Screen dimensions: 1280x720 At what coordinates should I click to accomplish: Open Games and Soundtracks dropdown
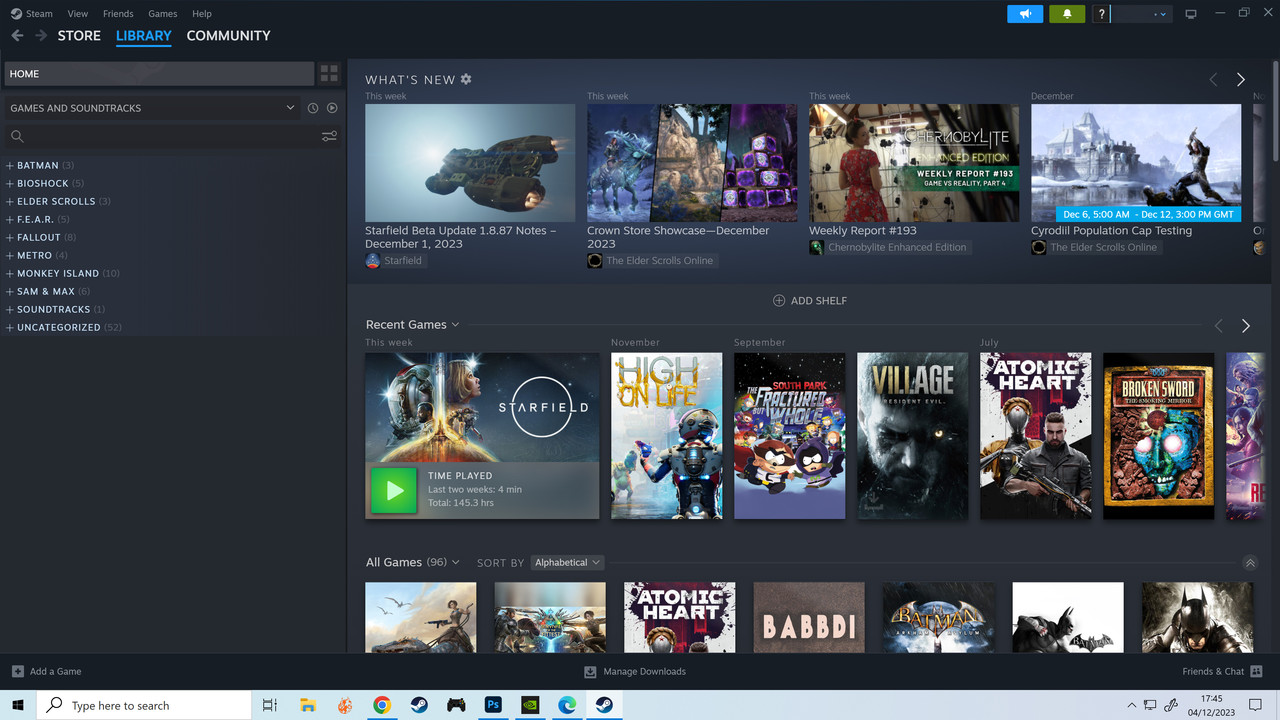coord(152,108)
